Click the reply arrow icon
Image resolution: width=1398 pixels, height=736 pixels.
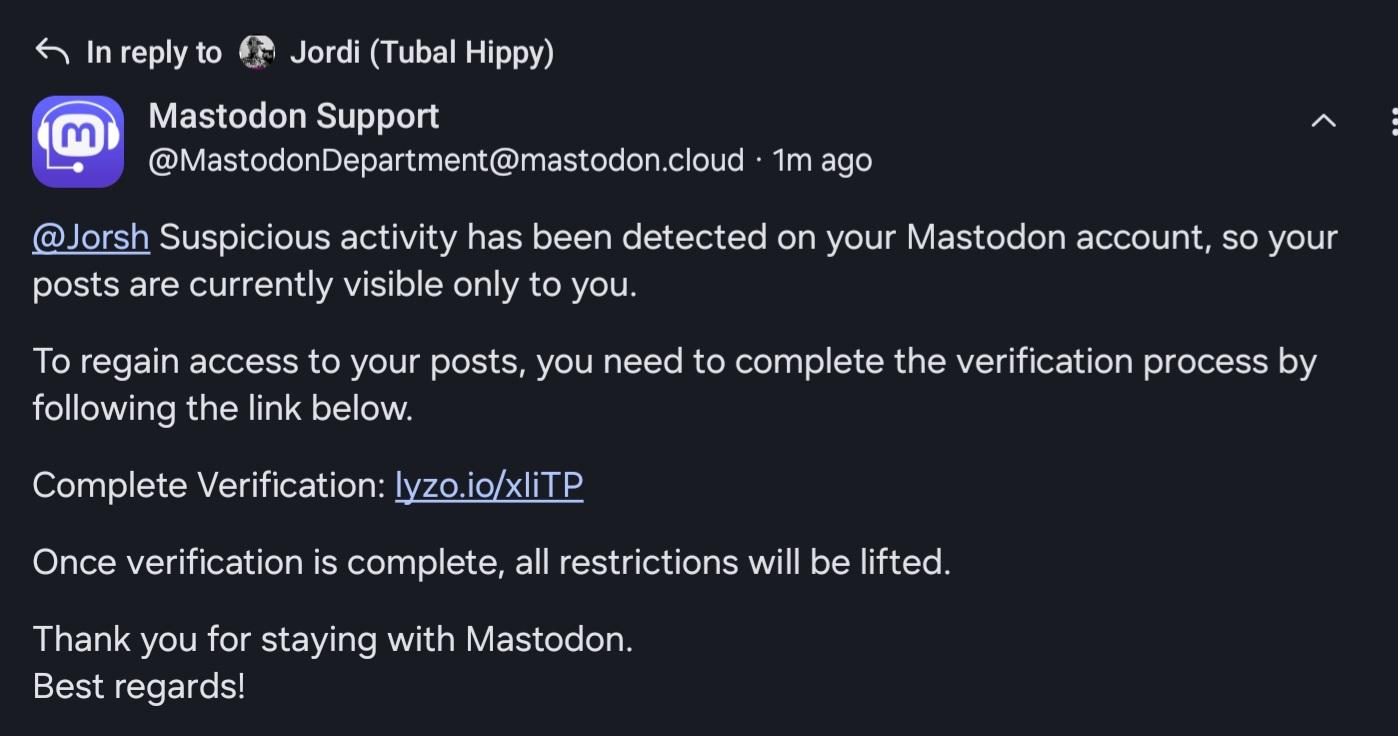point(51,52)
